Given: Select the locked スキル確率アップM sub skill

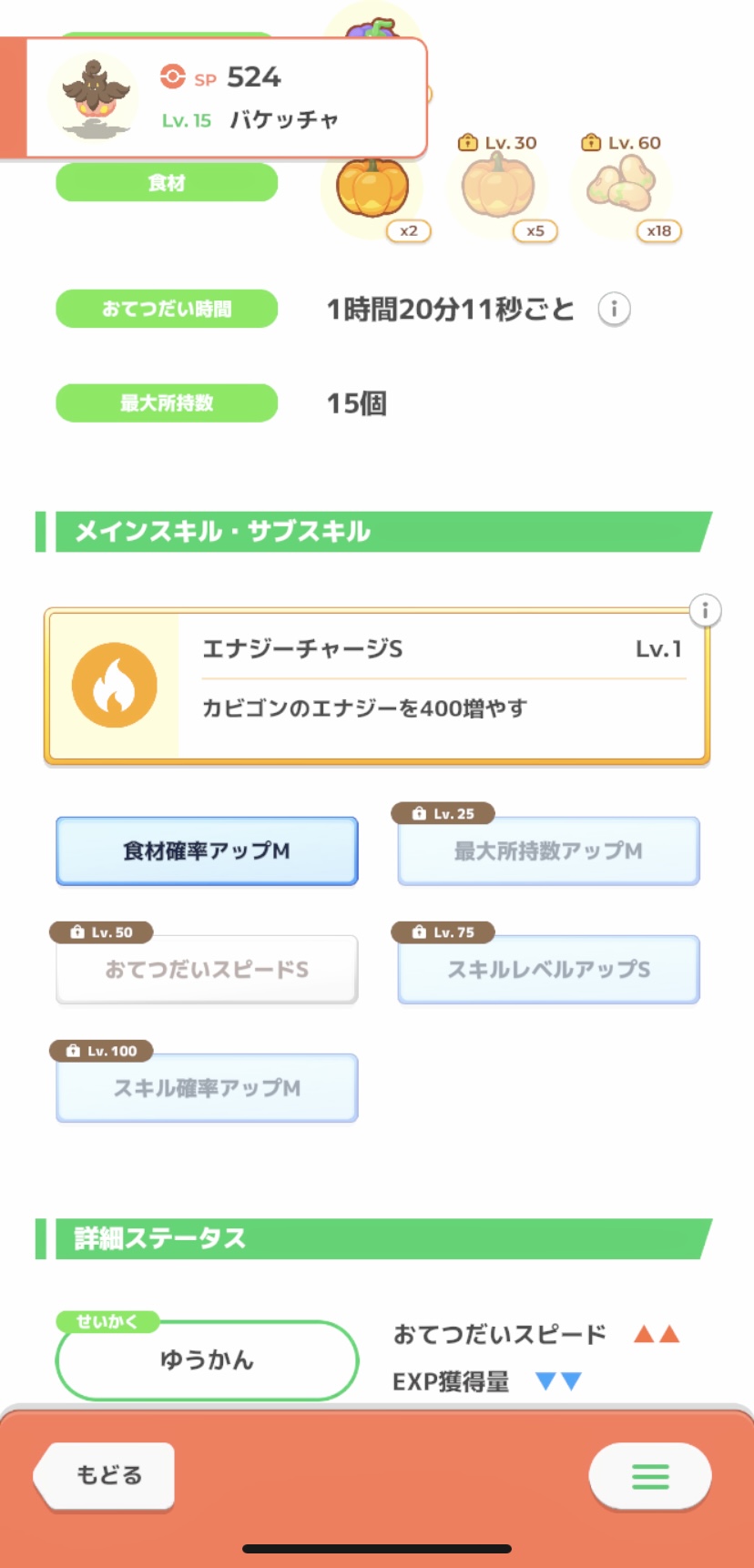Looking at the screenshot, I should point(207,1088).
